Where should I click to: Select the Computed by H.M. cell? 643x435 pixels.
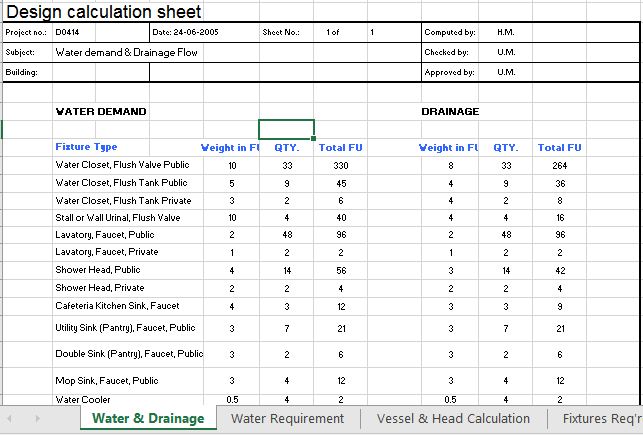click(506, 32)
